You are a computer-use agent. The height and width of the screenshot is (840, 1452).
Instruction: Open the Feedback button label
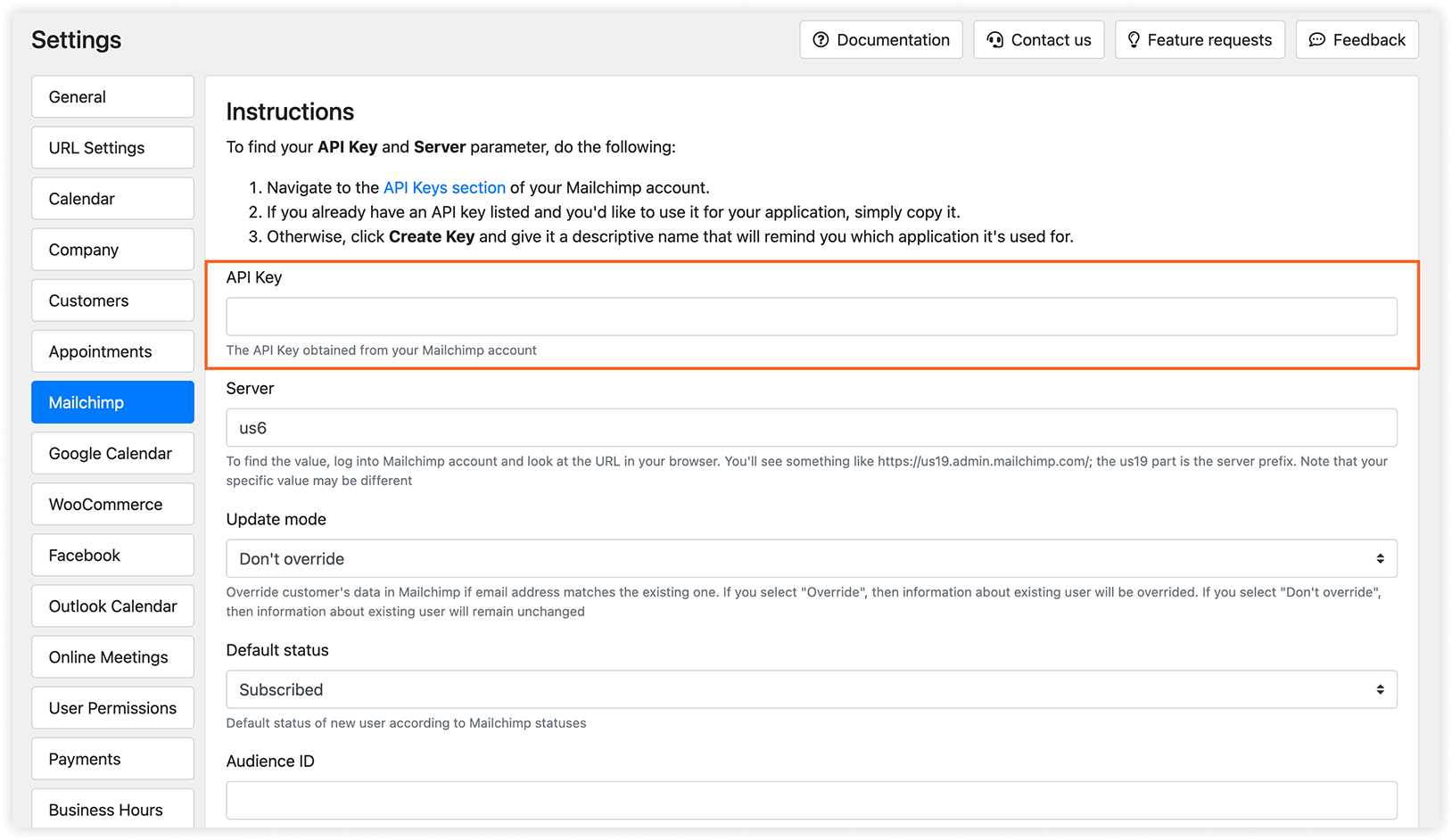[x=1369, y=40]
